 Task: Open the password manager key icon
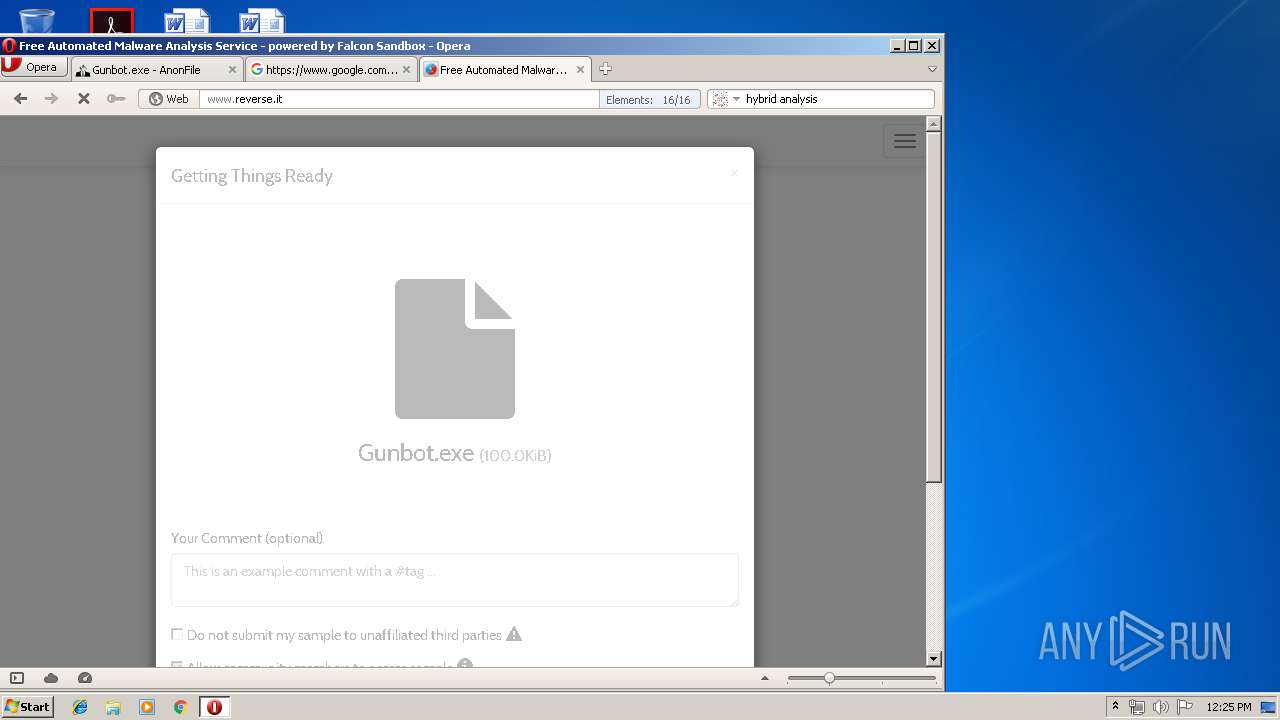tap(116, 98)
